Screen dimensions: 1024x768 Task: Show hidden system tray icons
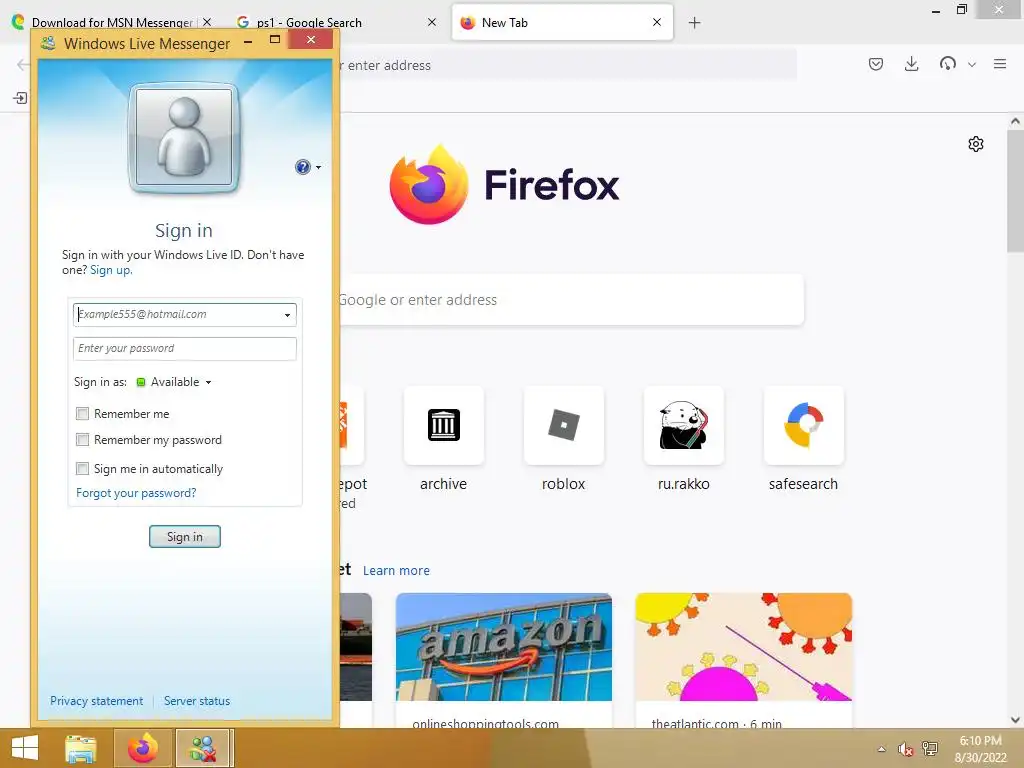point(882,749)
